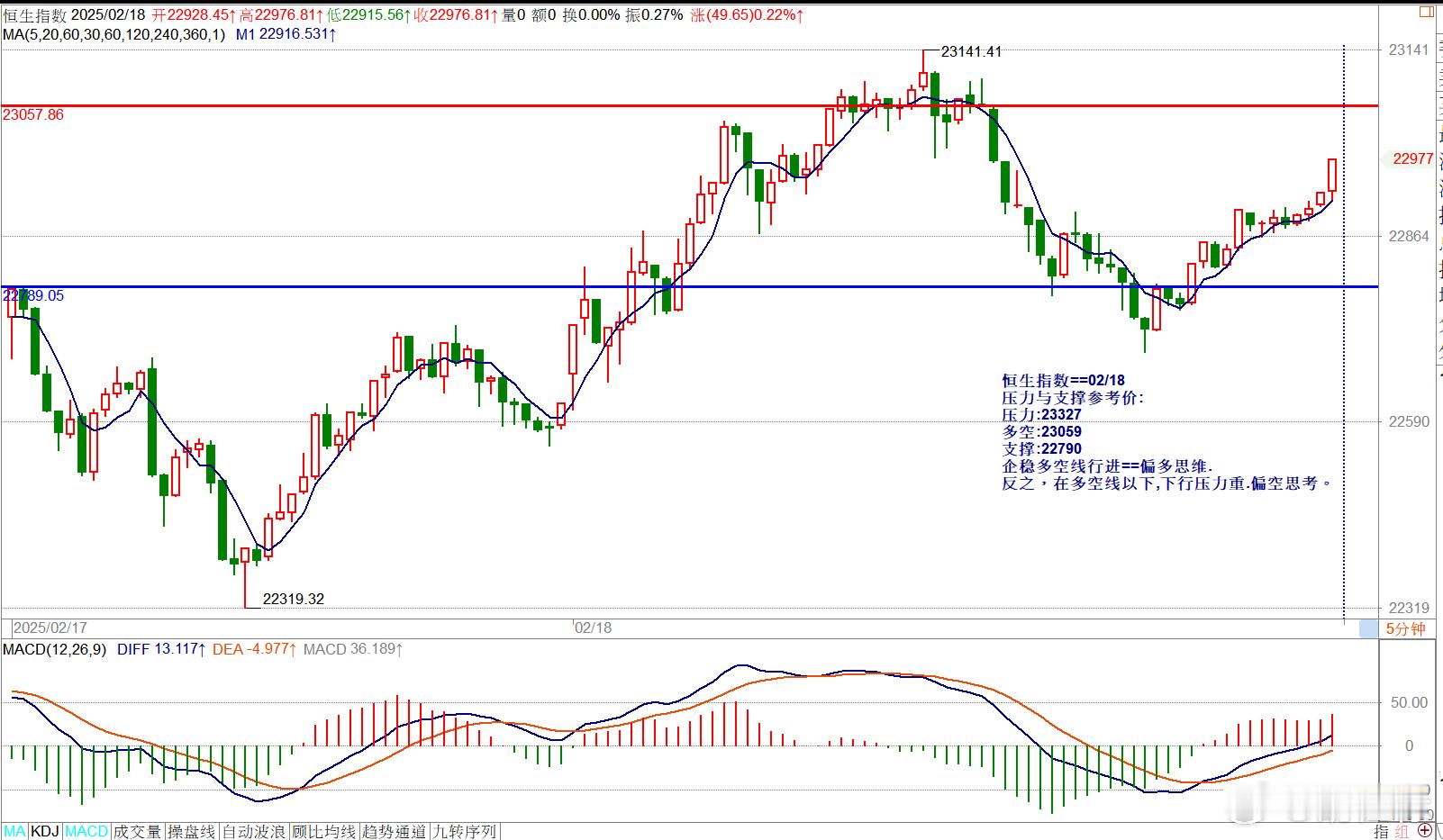
Task: Click the 涨(49.65)0.22% change value
Action: pyautogui.click(x=747, y=15)
